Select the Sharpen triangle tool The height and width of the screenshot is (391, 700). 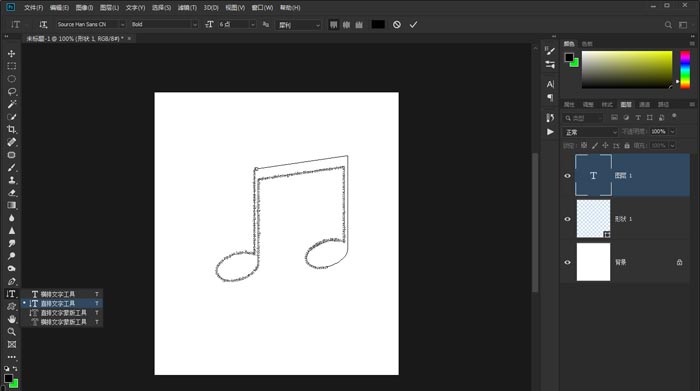tap(12, 231)
